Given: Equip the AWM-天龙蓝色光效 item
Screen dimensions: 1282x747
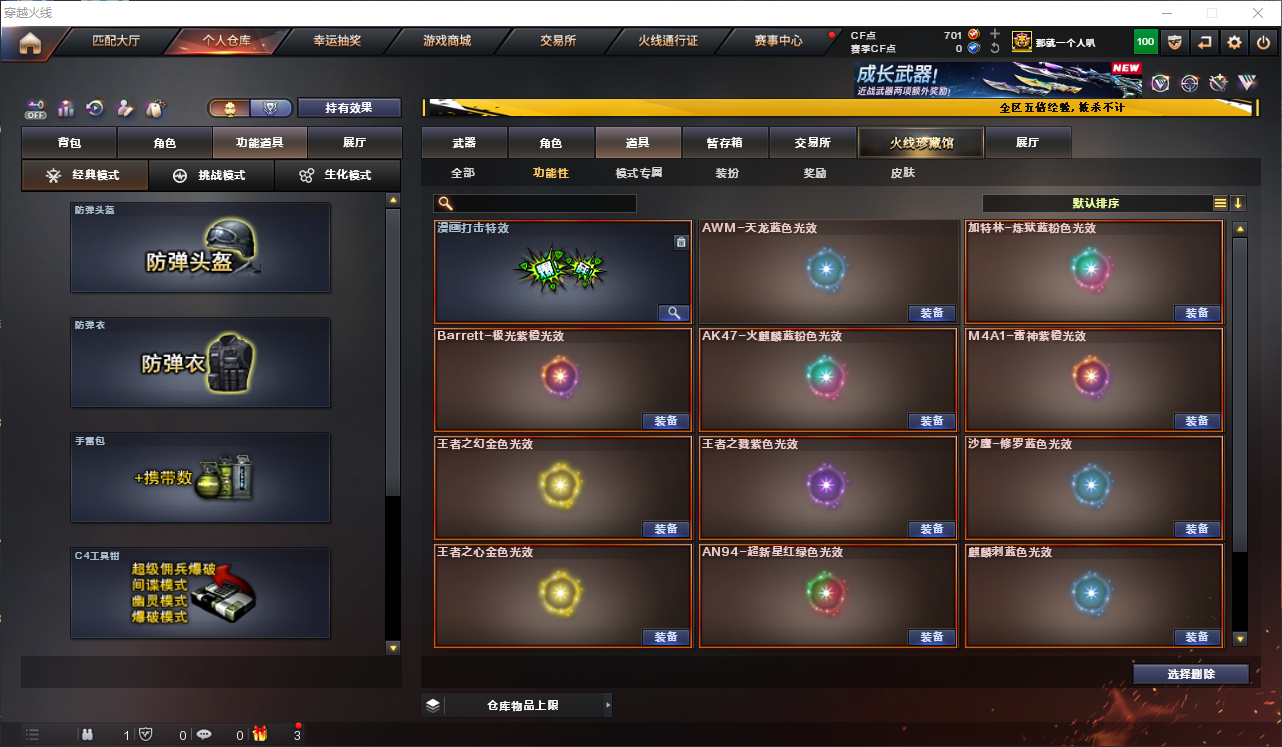Looking at the screenshot, I should click(932, 313).
